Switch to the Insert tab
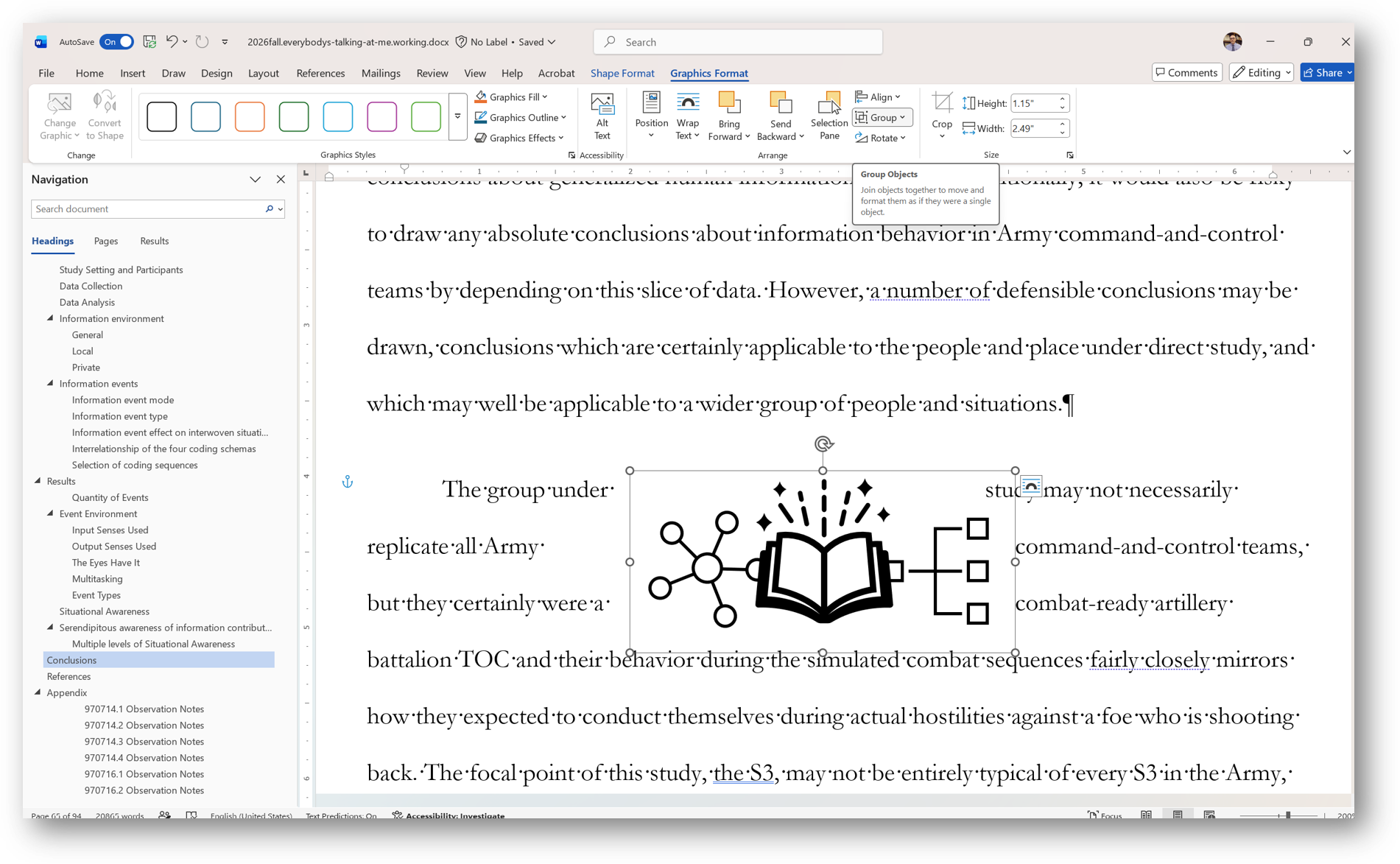This screenshot has width=1400, height=864. click(133, 73)
